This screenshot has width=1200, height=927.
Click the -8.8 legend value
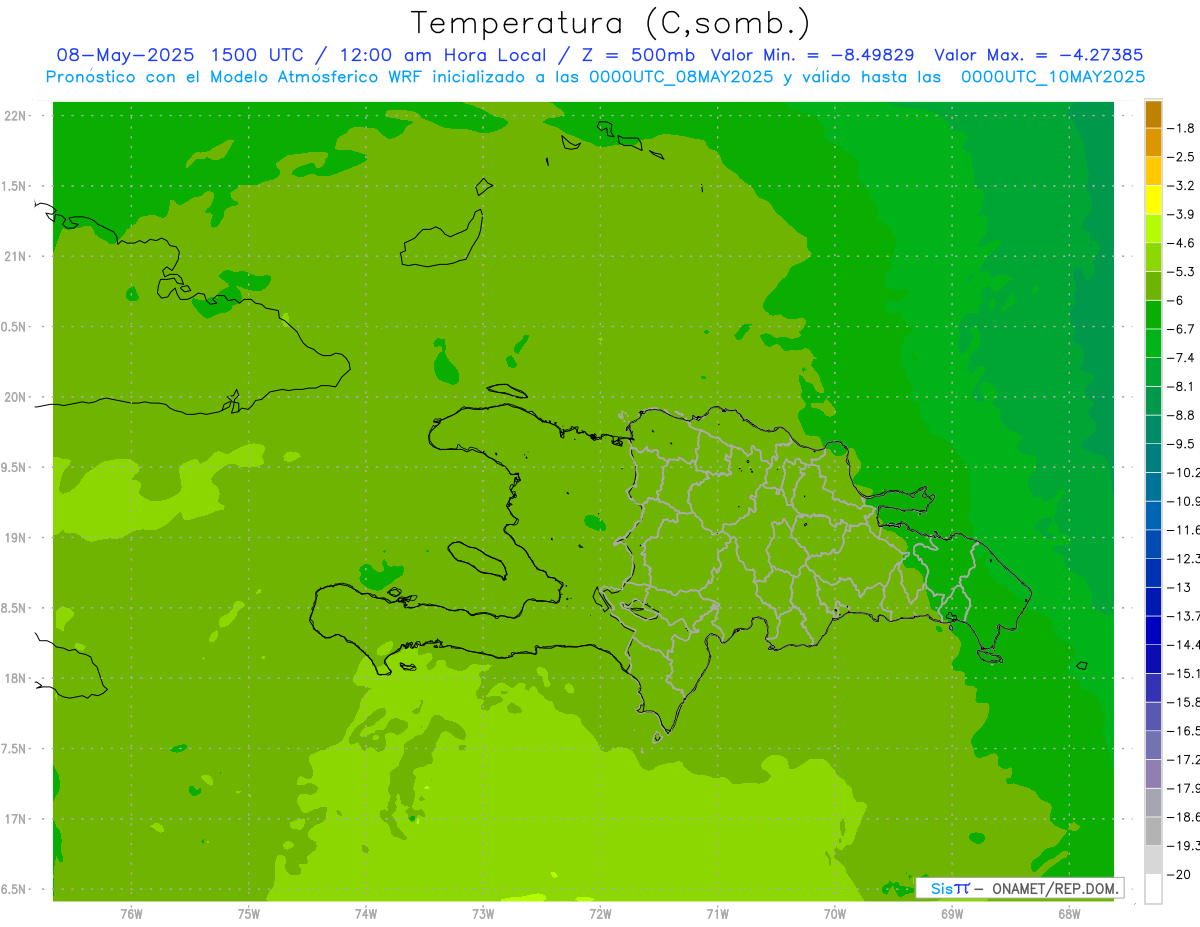click(1183, 415)
